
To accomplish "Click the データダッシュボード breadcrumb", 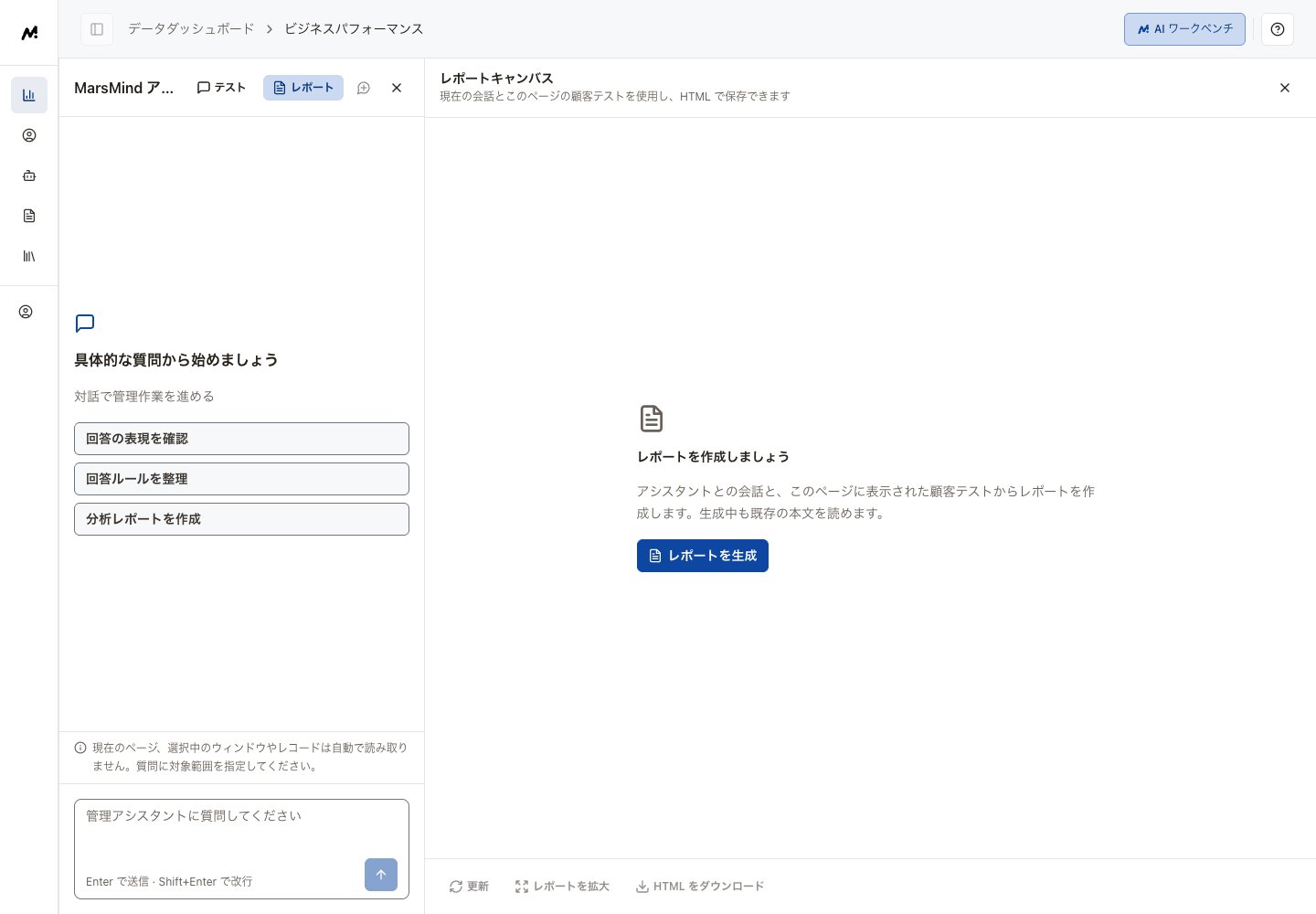I will pyautogui.click(x=191, y=29).
